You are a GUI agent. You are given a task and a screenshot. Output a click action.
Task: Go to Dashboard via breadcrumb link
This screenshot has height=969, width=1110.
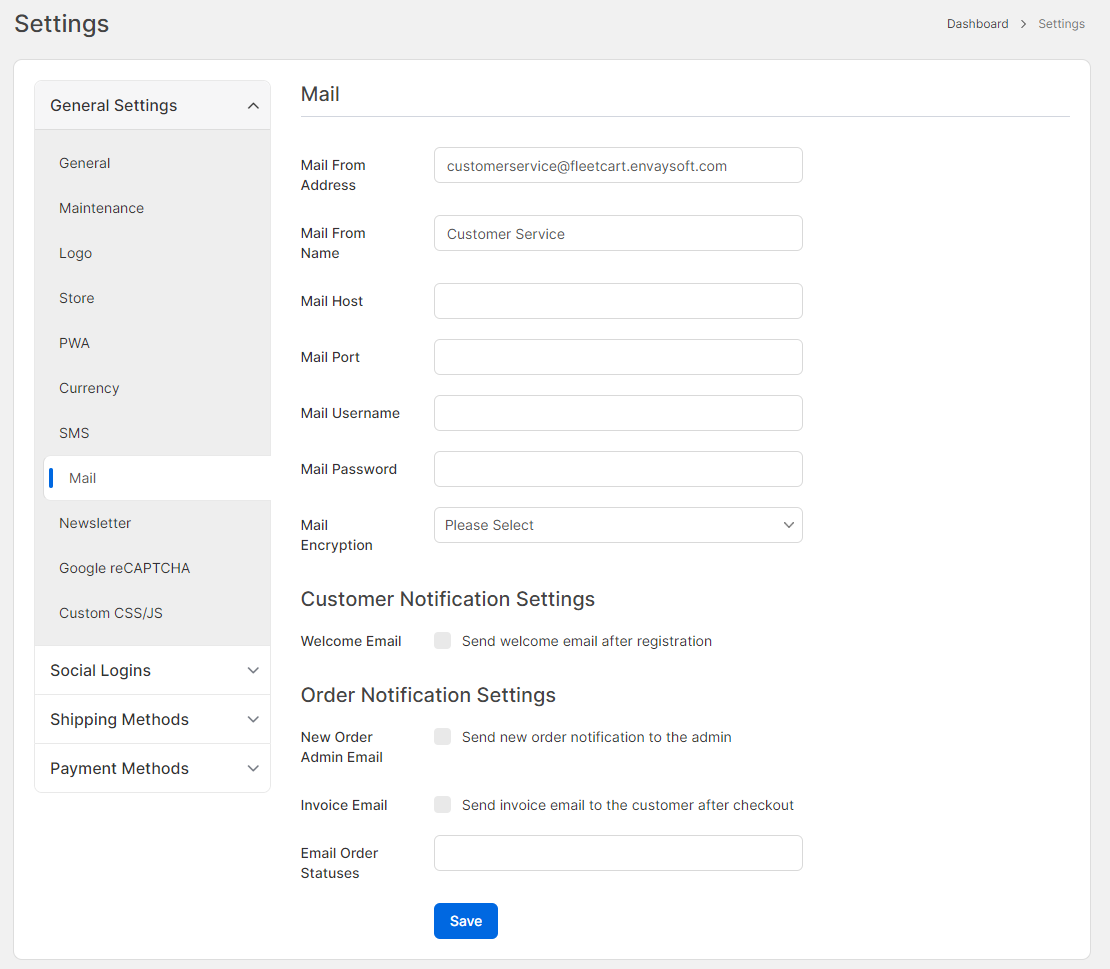click(x=977, y=24)
